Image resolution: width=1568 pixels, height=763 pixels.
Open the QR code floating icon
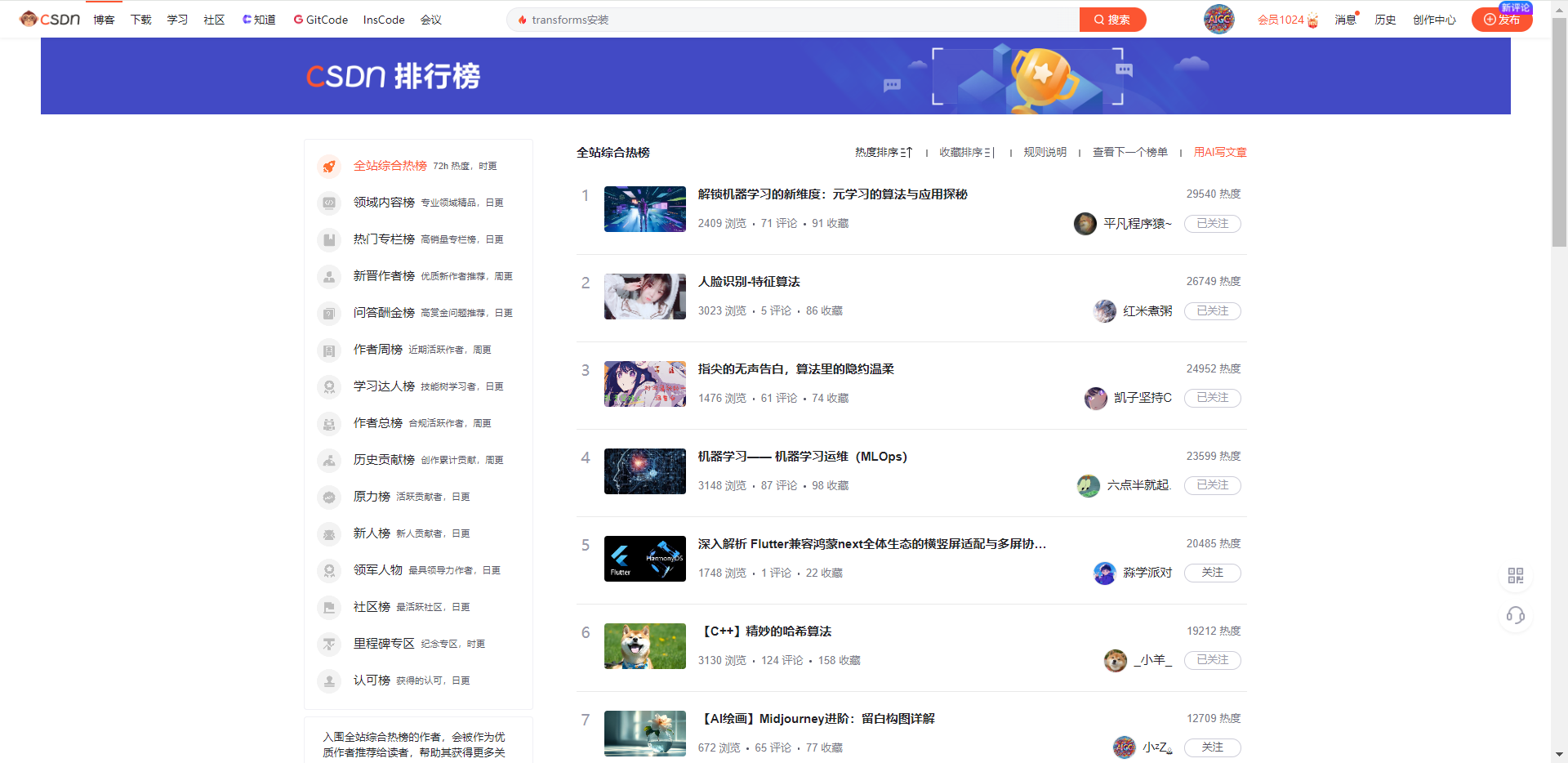(x=1516, y=576)
